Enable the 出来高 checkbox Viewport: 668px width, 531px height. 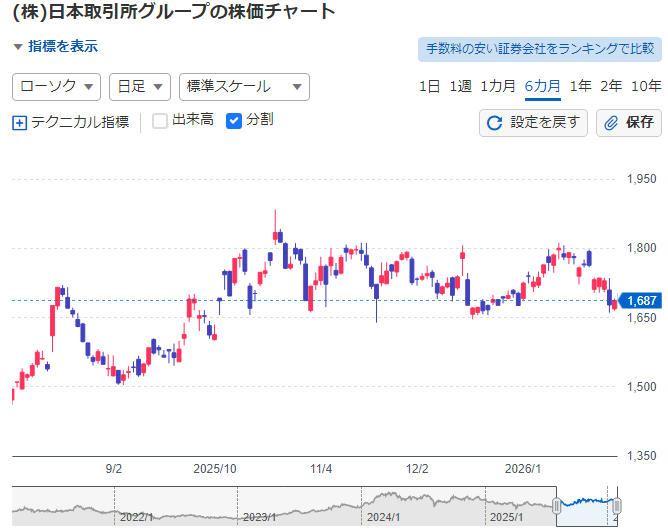click(160, 121)
